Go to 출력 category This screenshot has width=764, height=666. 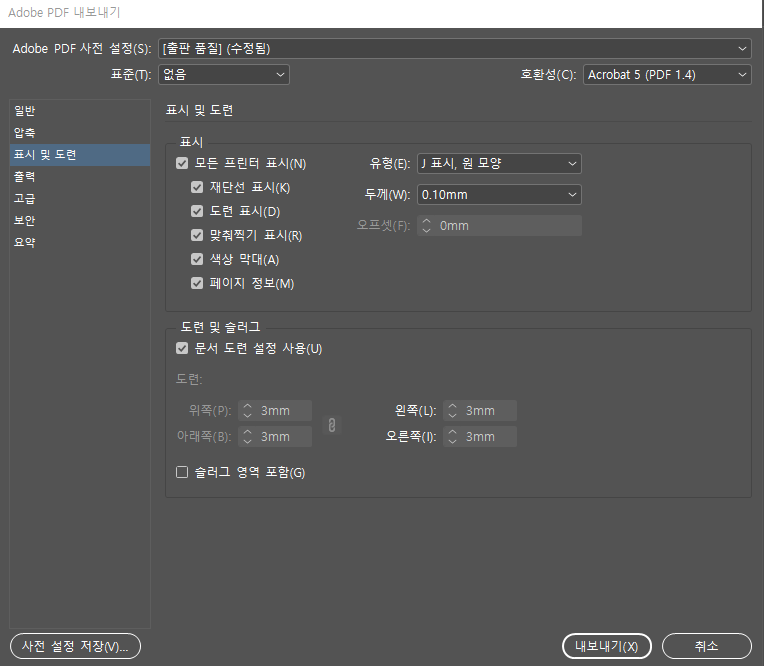80,176
